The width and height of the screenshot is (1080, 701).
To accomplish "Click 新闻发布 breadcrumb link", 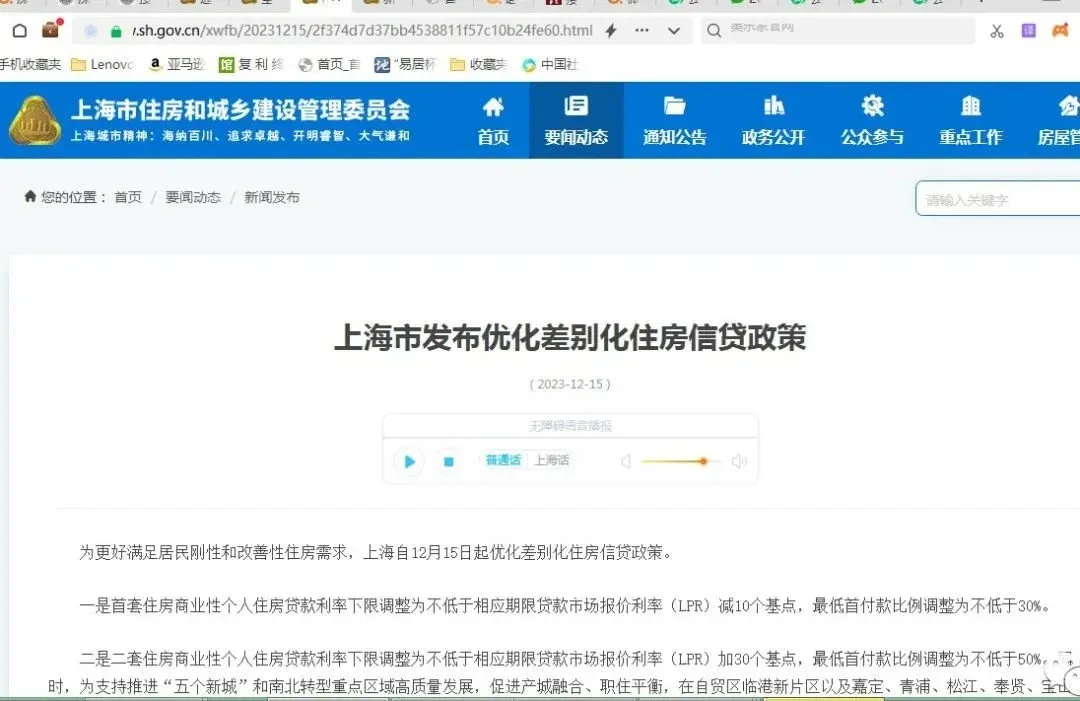I will coord(272,197).
